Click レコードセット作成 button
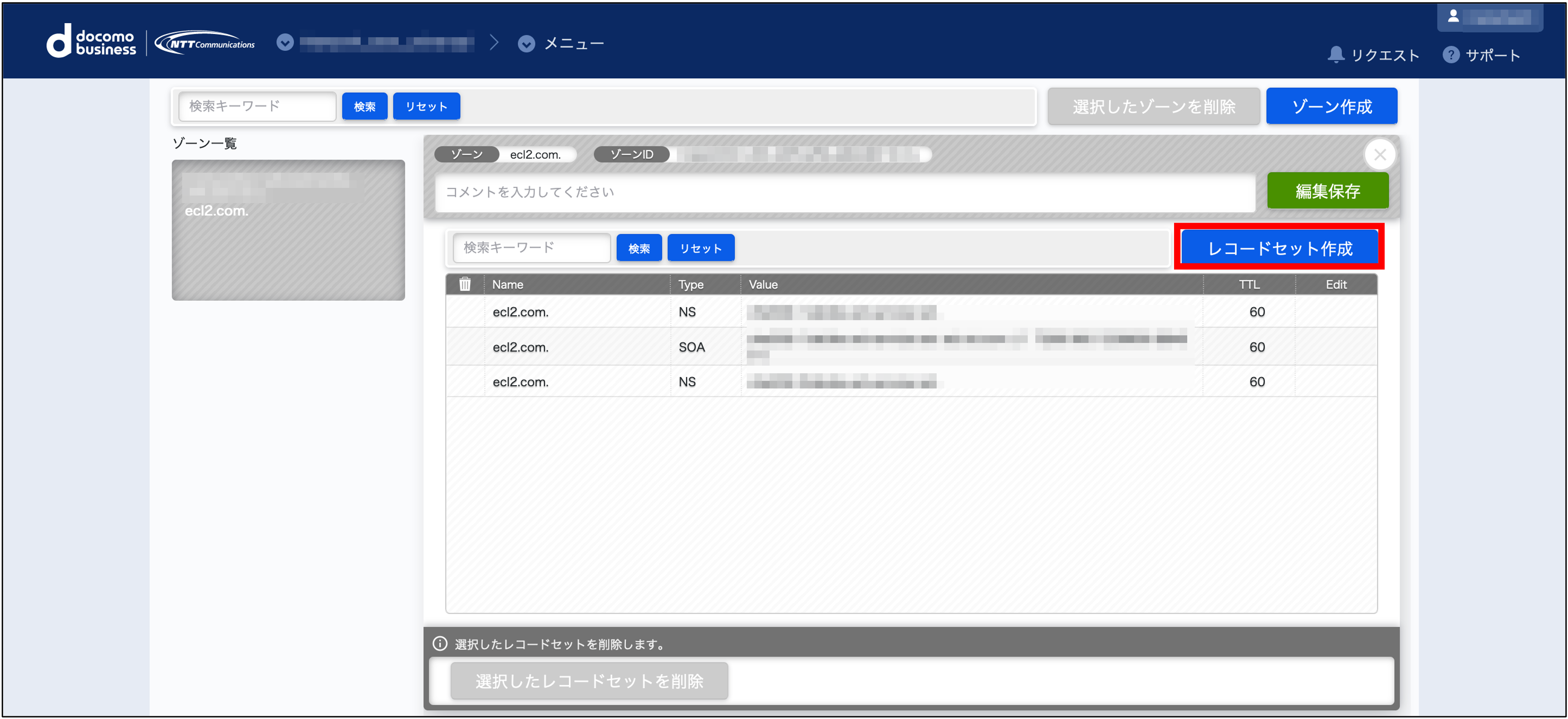1568x719 pixels. point(1279,248)
